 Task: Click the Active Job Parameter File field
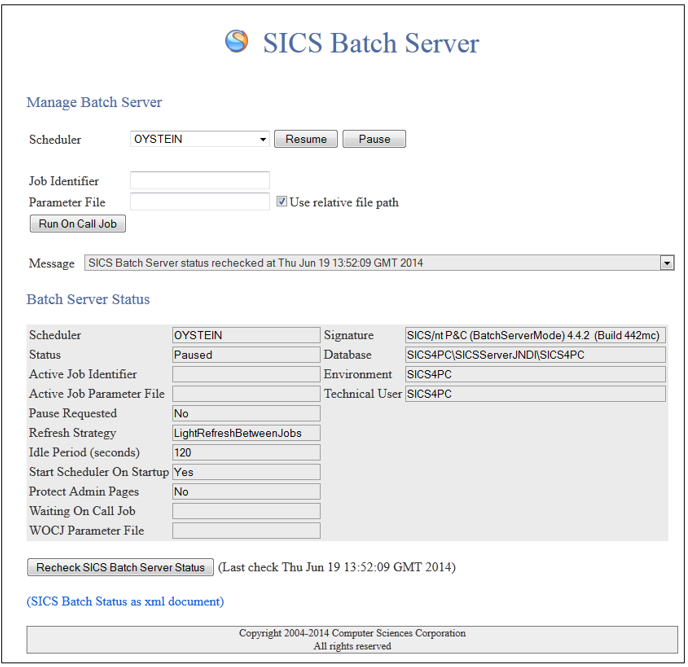point(246,394)
